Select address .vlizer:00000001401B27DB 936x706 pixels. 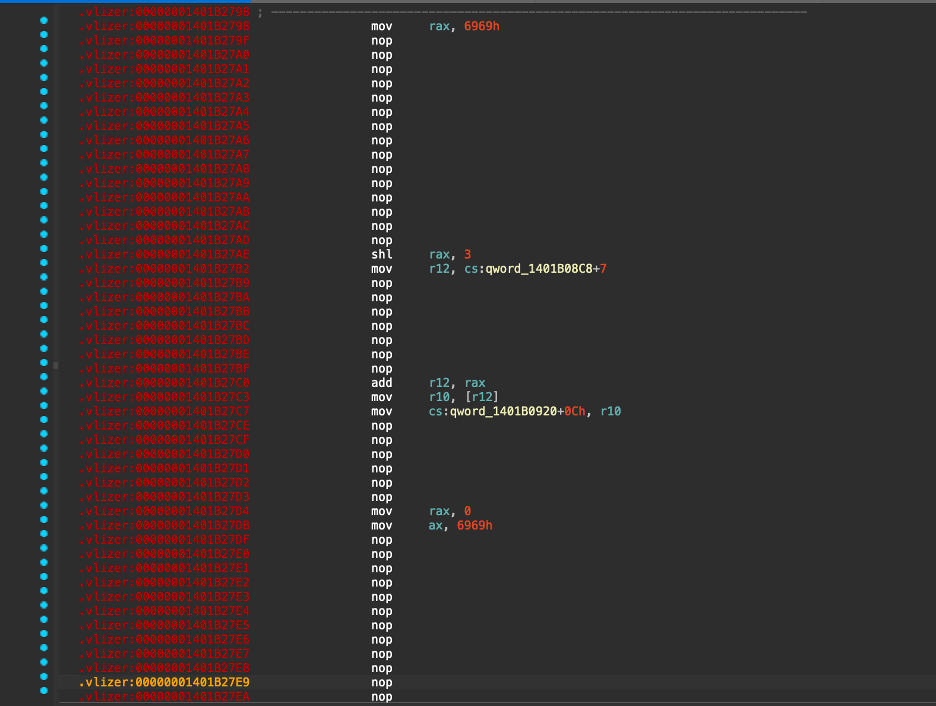pyautogui.click(x=164, y=525)
